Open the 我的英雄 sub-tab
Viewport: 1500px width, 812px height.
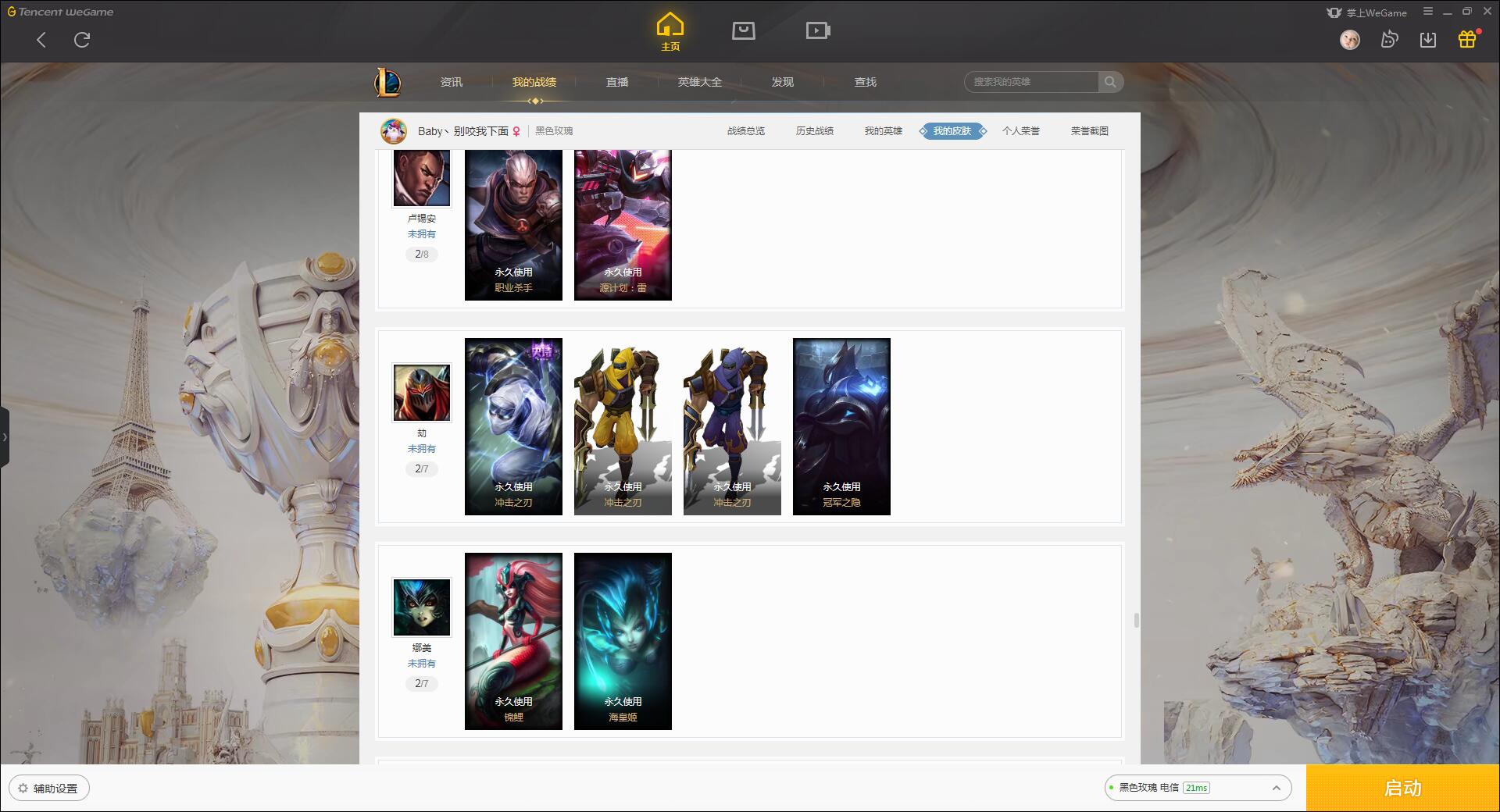point(884,131)
